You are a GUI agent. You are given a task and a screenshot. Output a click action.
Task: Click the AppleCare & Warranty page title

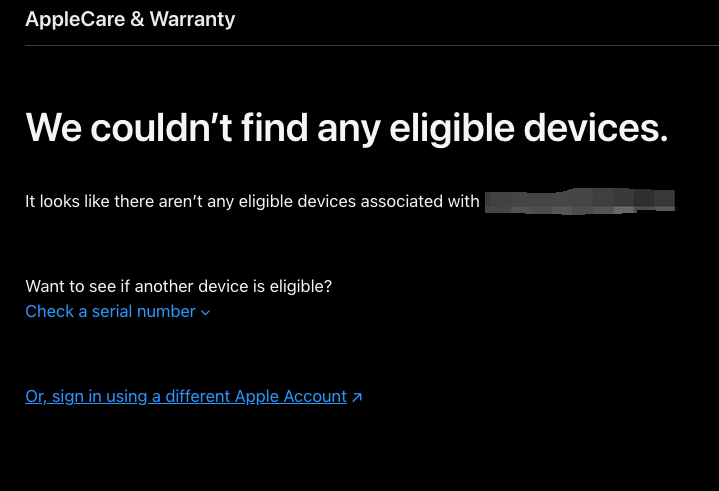tap(130, 19)
